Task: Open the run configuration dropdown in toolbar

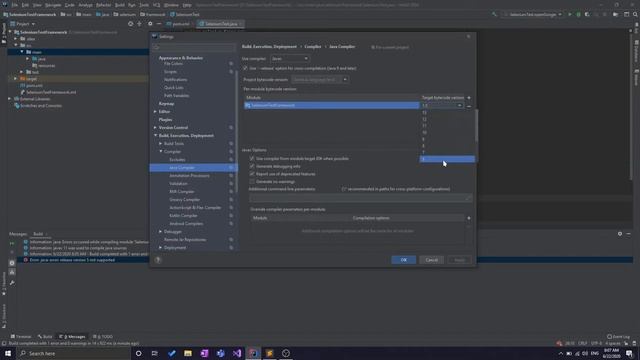Action: [533, 14]
